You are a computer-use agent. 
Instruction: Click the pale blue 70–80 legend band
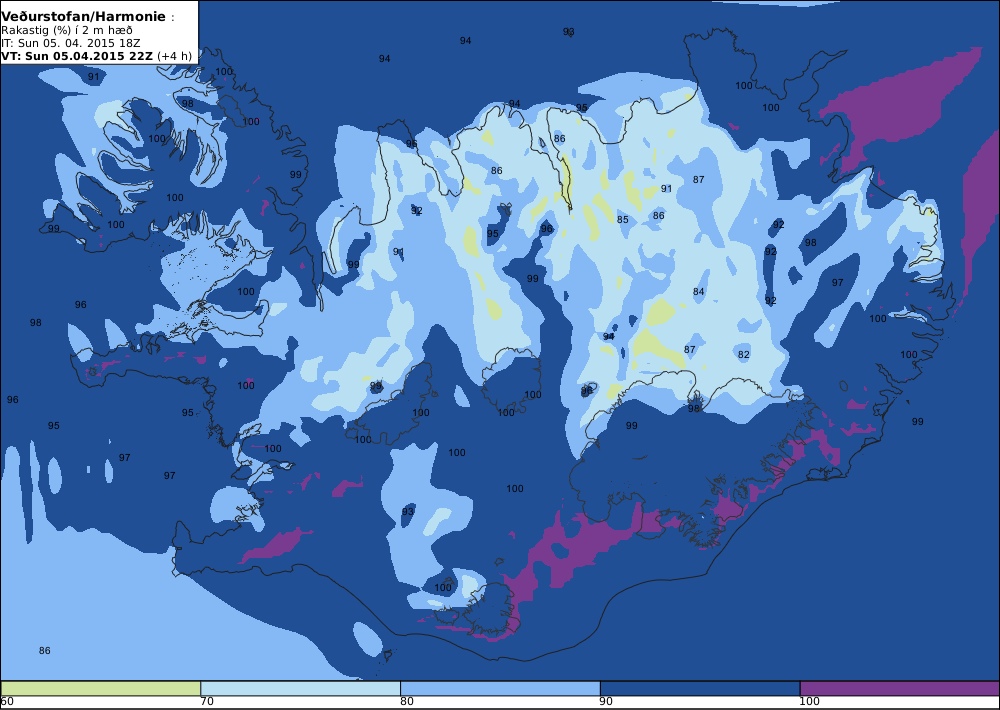pyautogui.click(x=300, y=688)
